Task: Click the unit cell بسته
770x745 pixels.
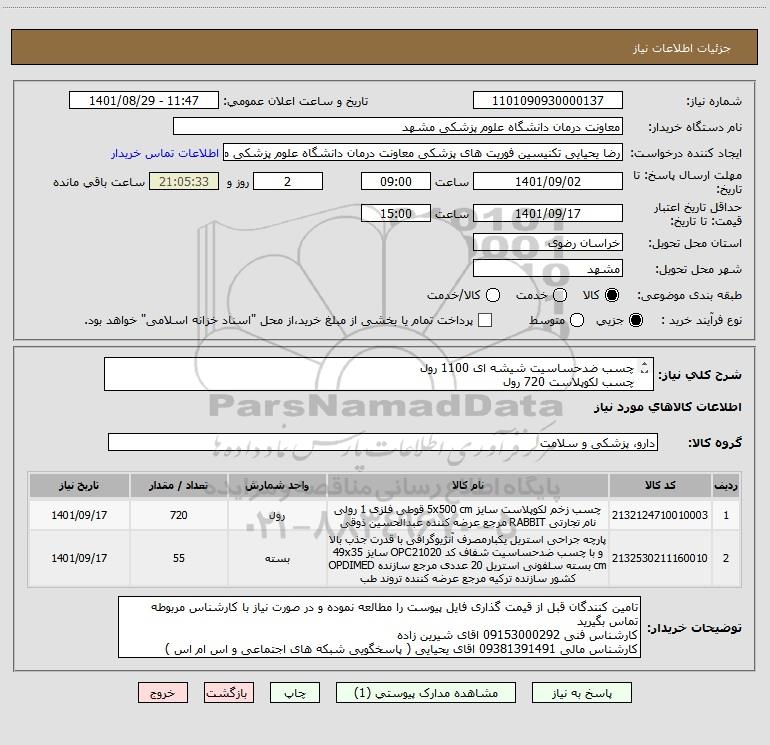Action: [x=277, y=558]
